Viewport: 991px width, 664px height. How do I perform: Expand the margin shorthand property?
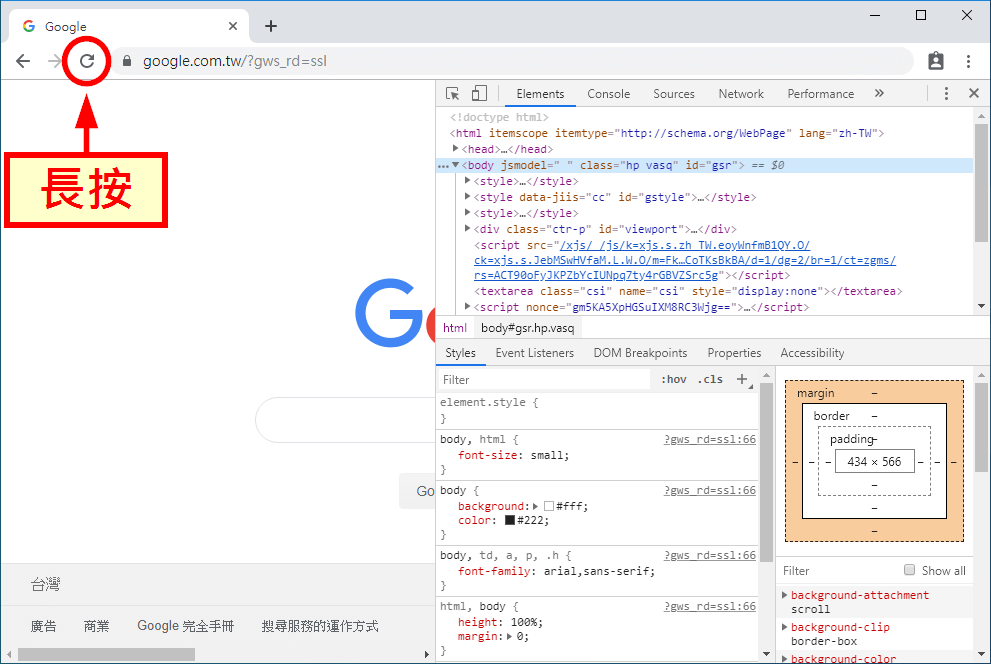click(x=509, y=636)
